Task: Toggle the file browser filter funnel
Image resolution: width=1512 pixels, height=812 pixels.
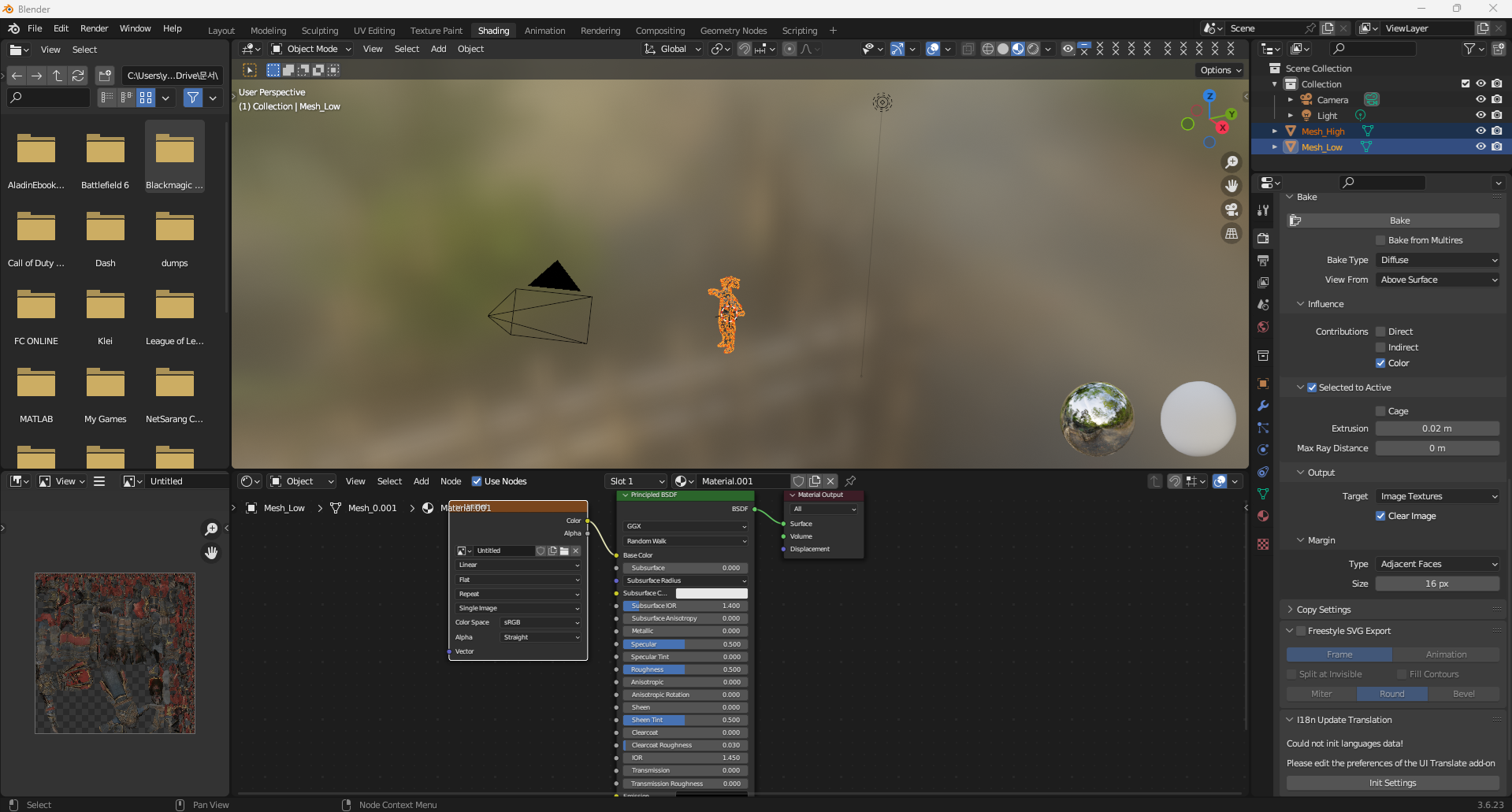Action: coord(193,98)
